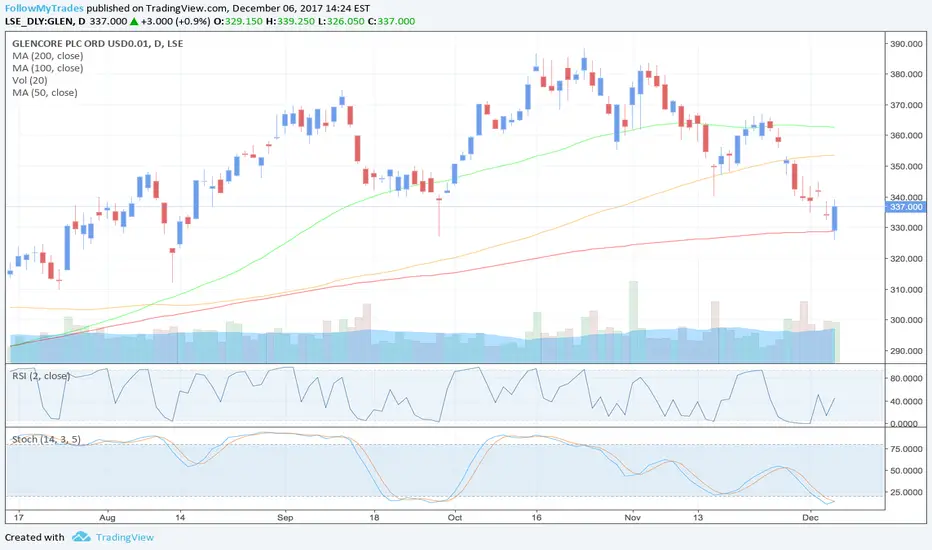This screenshot has height=550, width=932.
Task: Click the RSI 80.0000 scale label
Action: (x=906, y=378)
